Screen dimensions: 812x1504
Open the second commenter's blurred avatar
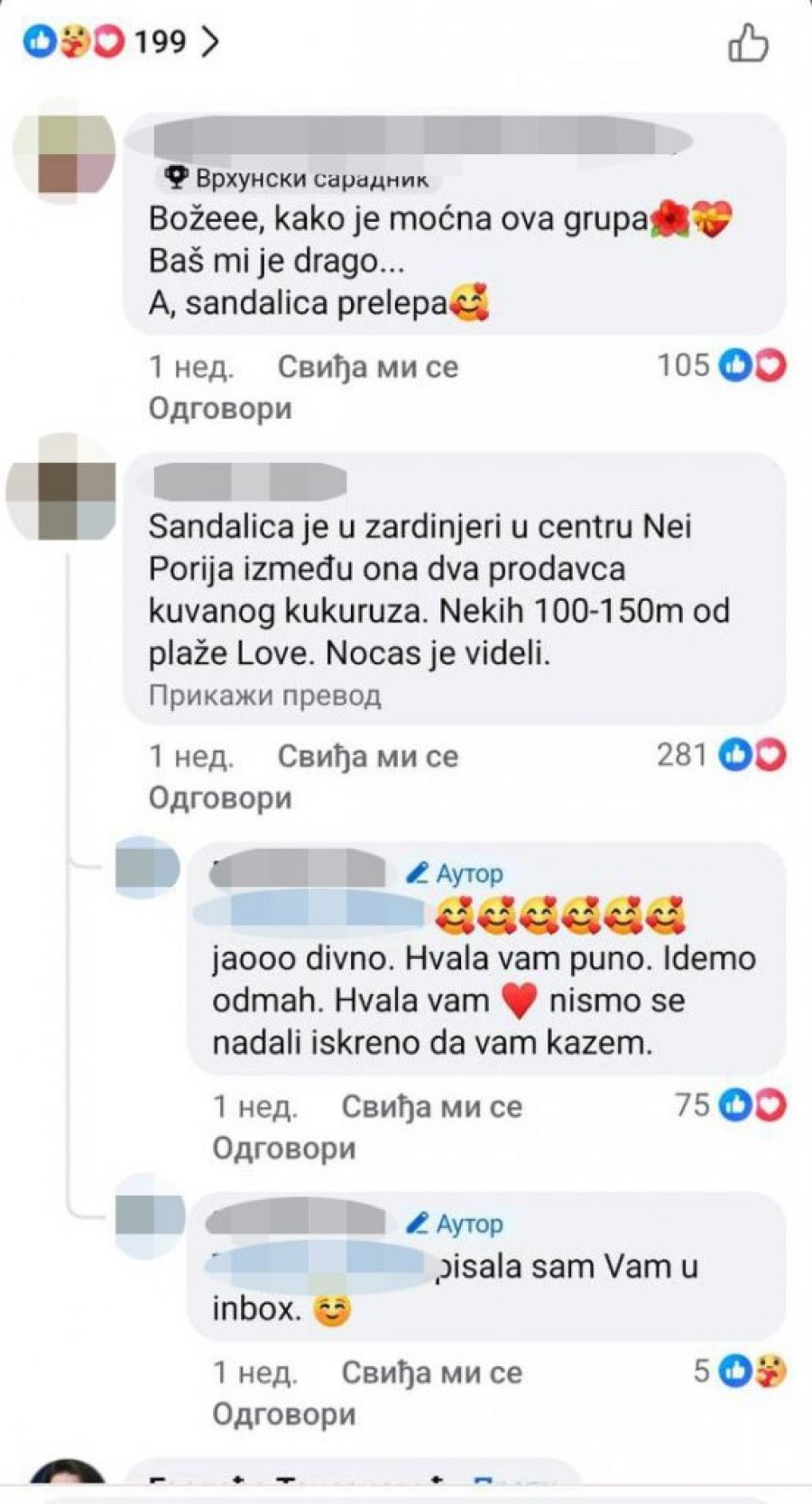tap(61, 487)
